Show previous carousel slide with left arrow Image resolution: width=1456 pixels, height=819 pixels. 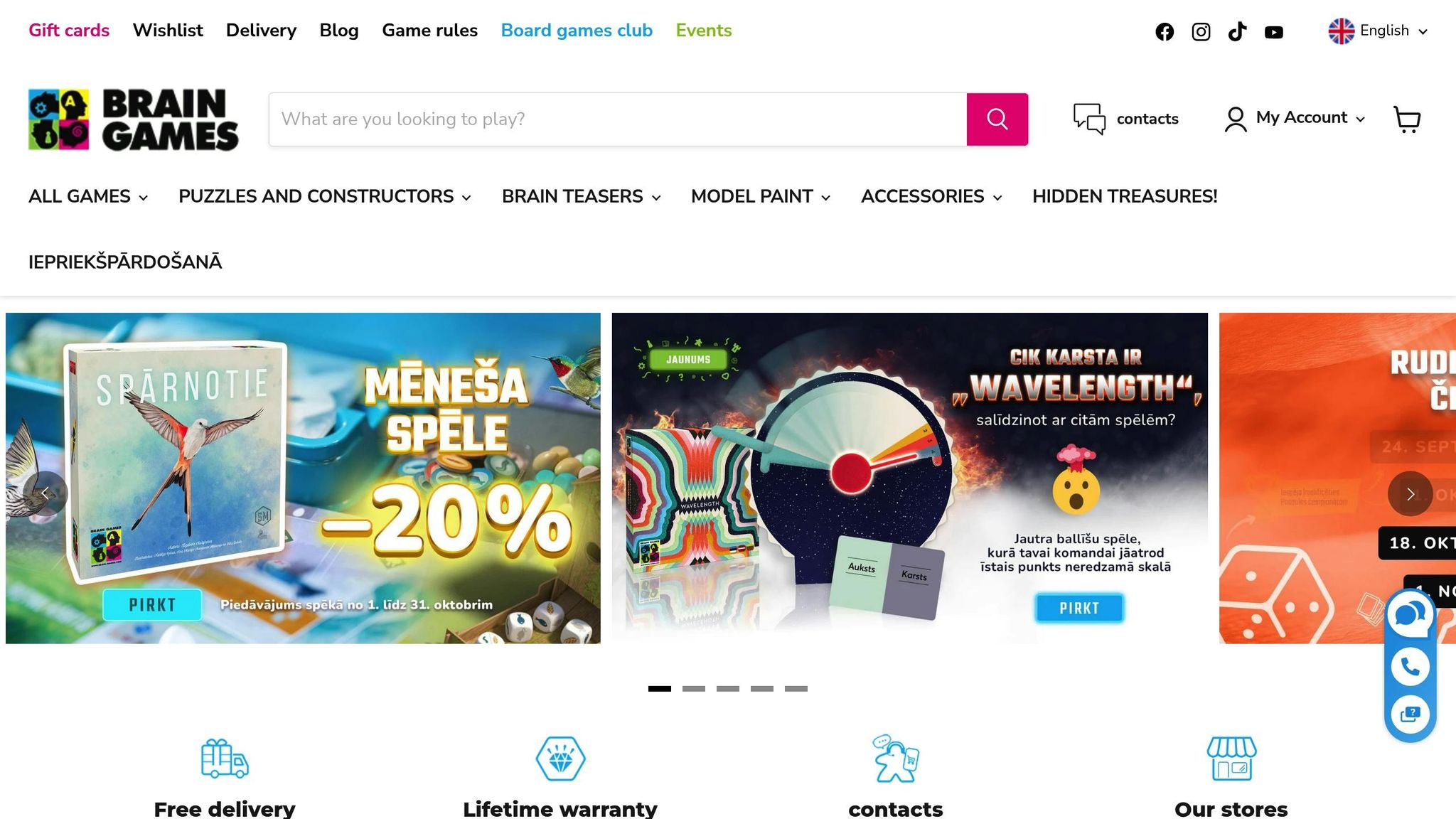(45, 493)
